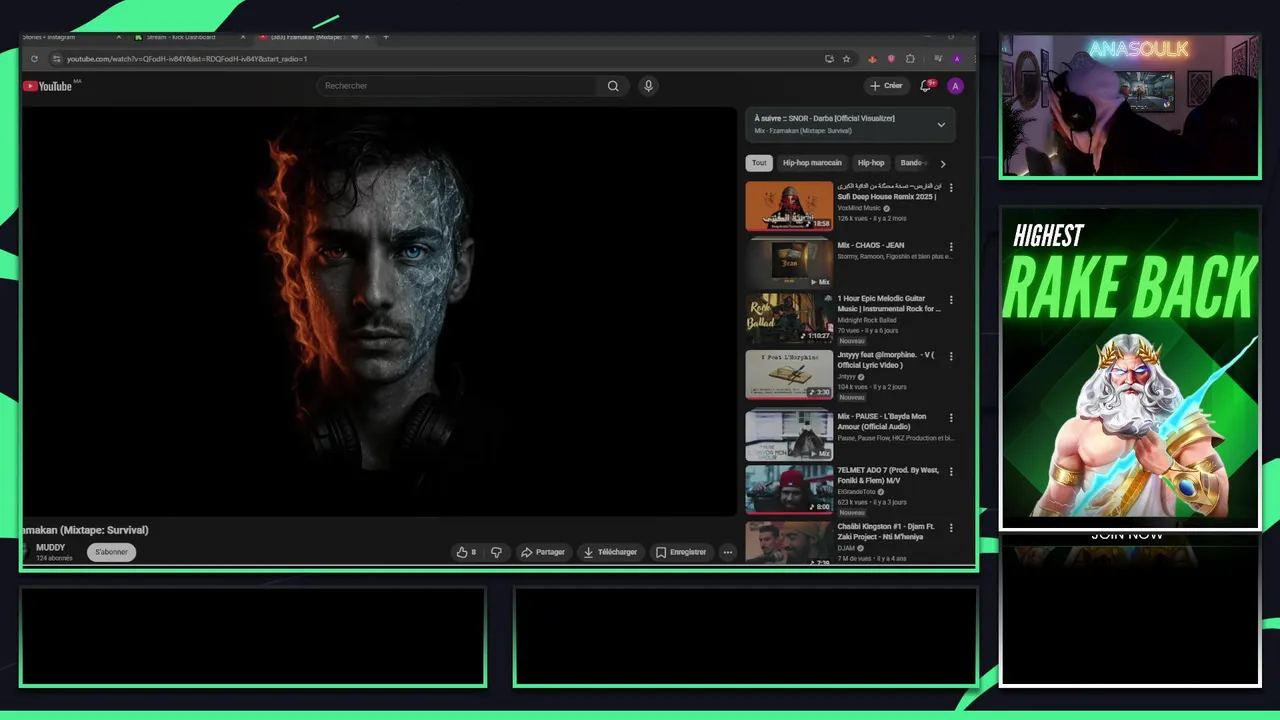Open options menu for Jntyyy feat @lmorphine video

tap(951, 355)
